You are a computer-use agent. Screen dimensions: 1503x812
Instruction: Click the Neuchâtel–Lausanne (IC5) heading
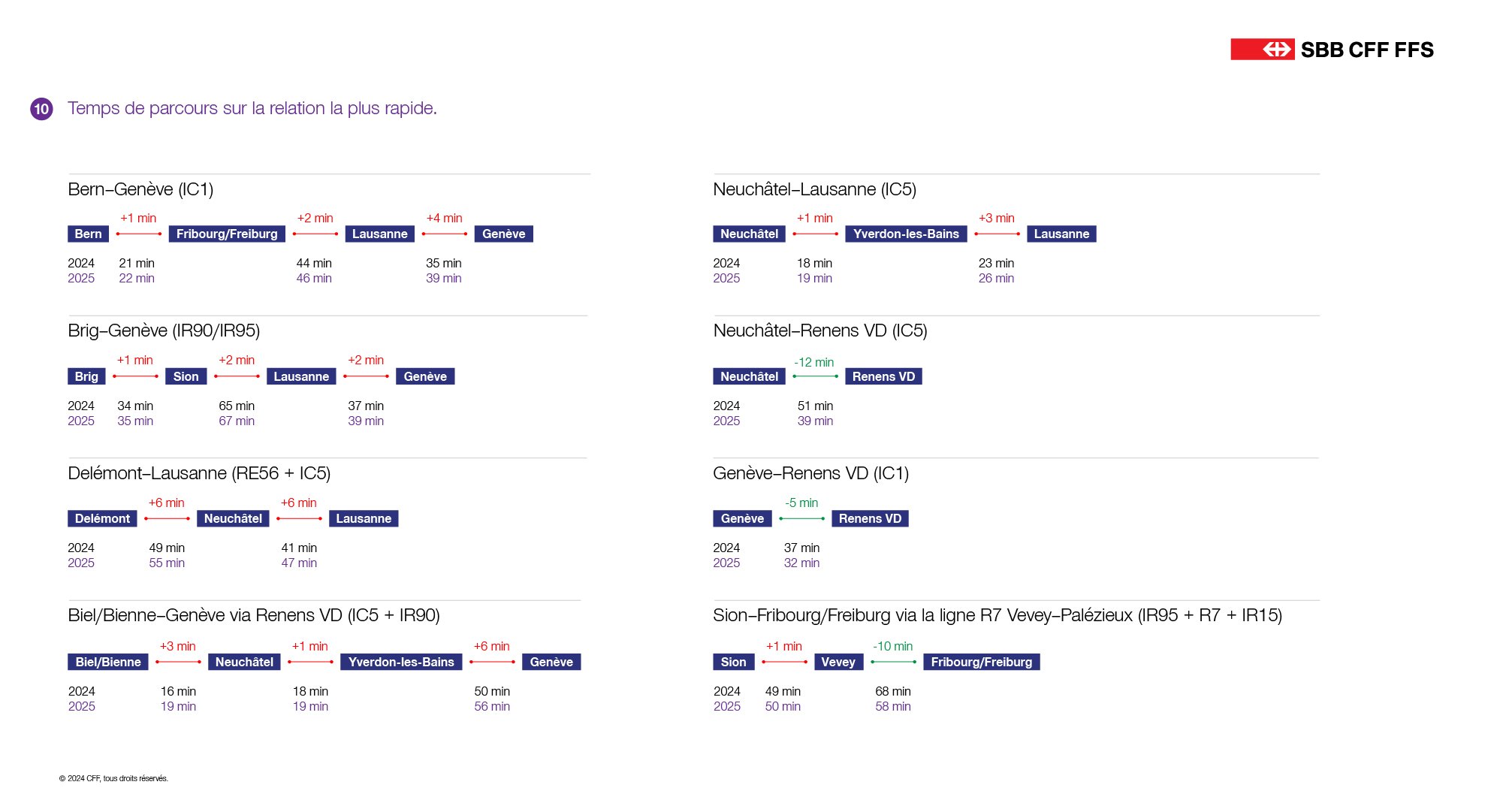814,189
